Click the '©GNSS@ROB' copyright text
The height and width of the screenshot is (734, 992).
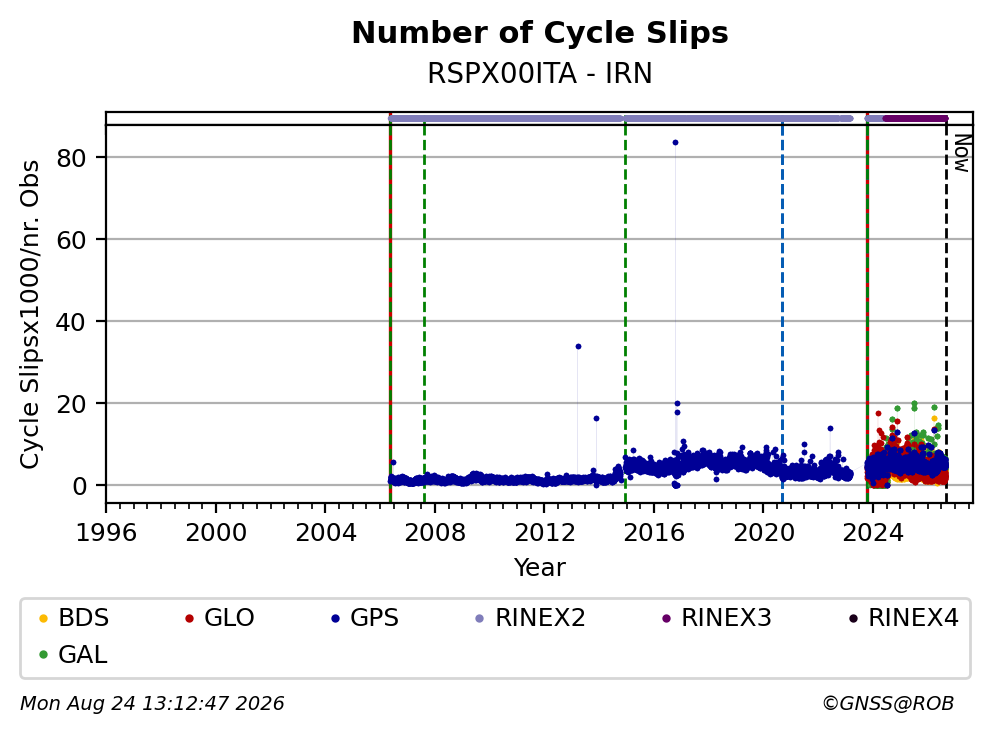[x=888, y=704]
